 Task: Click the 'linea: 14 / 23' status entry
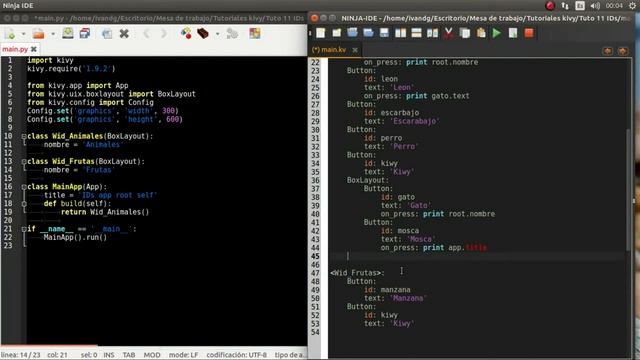point(21,355)
